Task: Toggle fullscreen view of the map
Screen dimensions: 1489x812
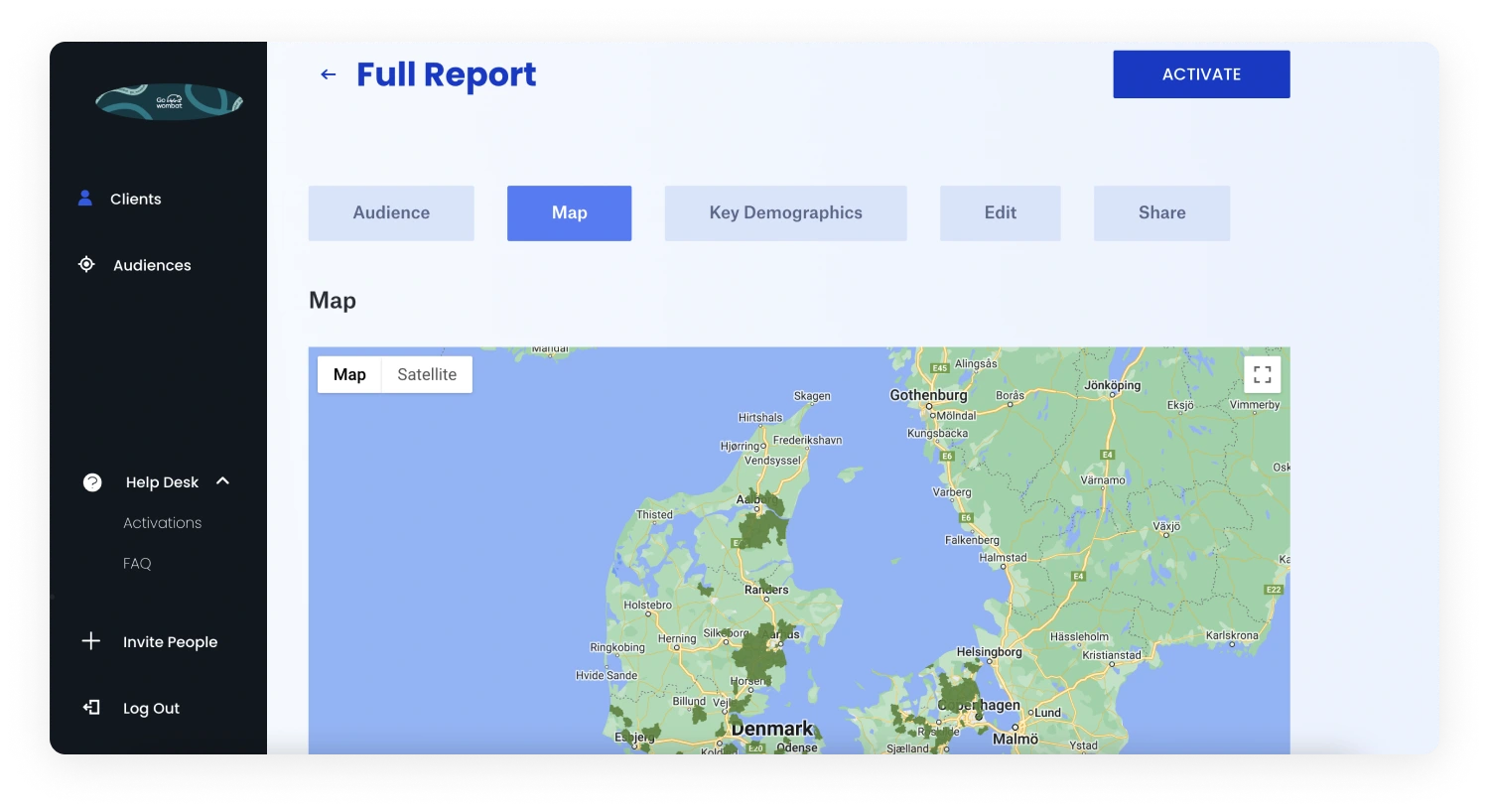Action: [x=1262, y=374]
